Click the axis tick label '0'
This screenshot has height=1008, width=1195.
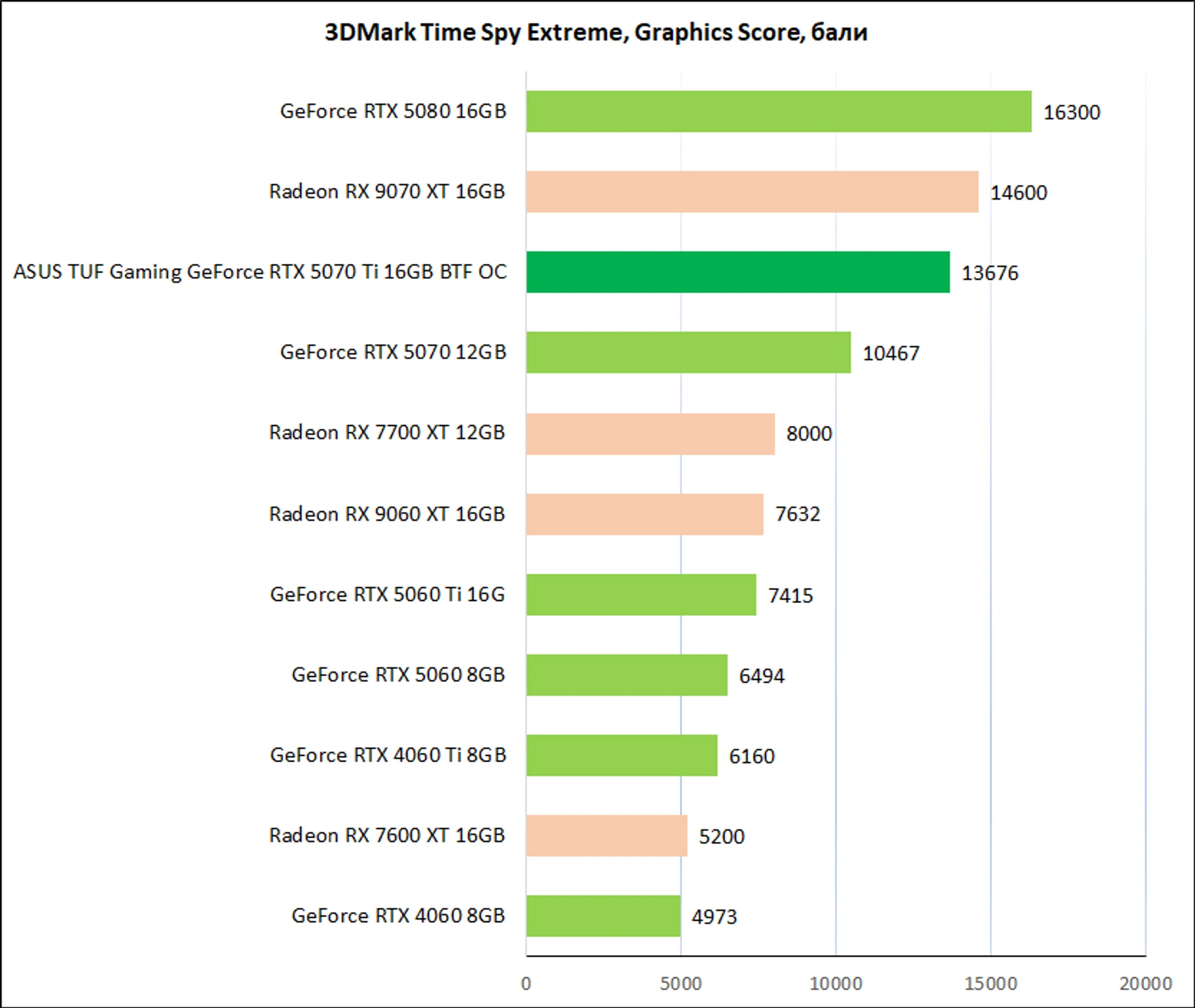pos(526,984)
